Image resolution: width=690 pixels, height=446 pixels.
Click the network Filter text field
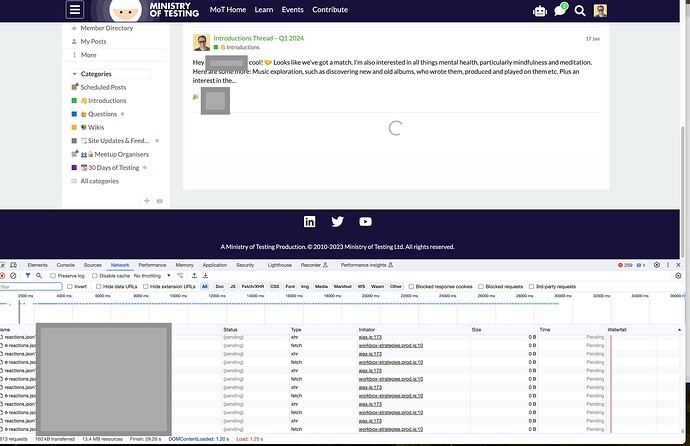tap(31, 287)
